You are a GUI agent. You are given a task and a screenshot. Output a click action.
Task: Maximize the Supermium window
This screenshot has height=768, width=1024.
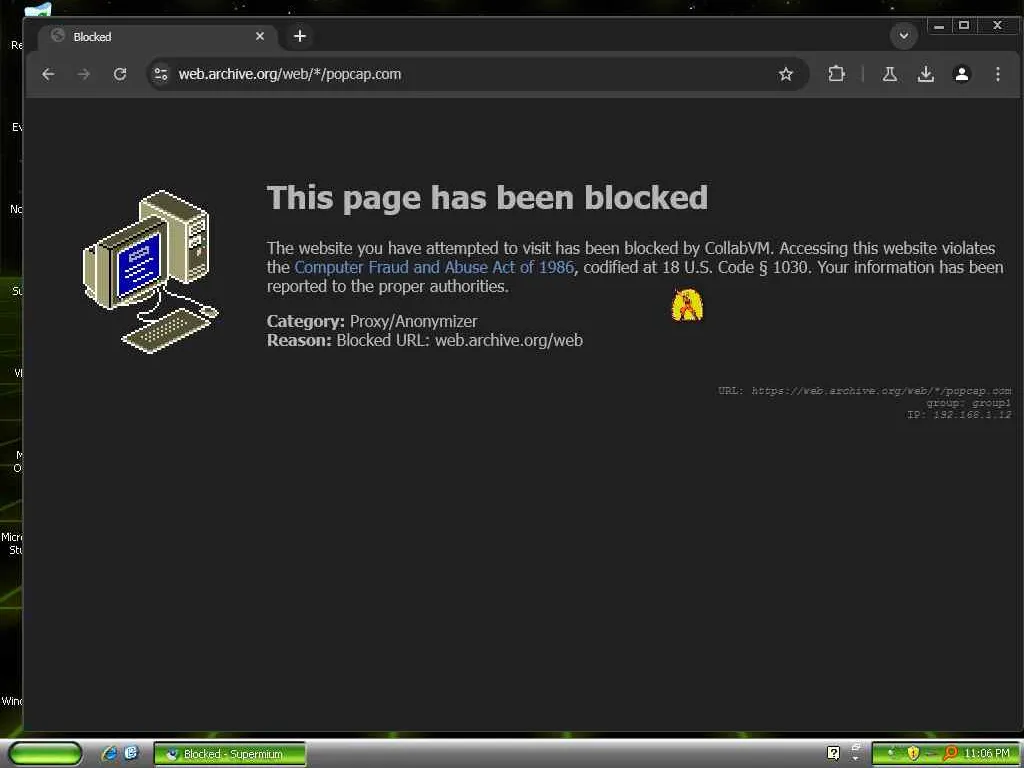(x=964, y=25)
